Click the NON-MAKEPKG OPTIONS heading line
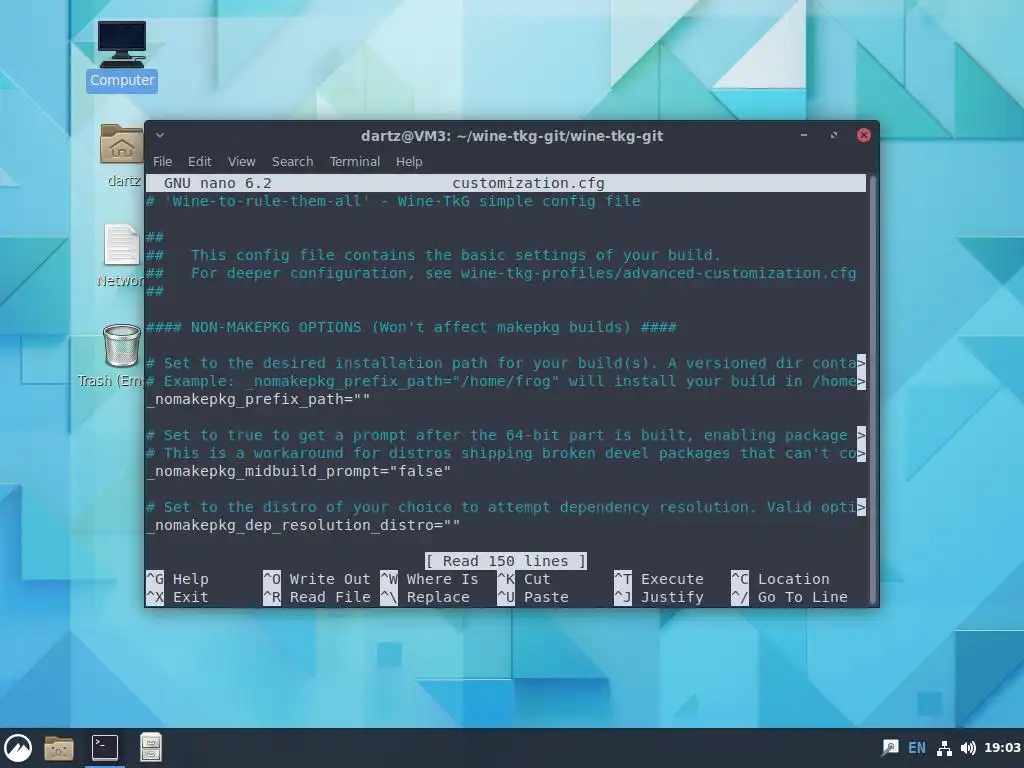This screenshot has width=1024, height=768. coord(411,327)
